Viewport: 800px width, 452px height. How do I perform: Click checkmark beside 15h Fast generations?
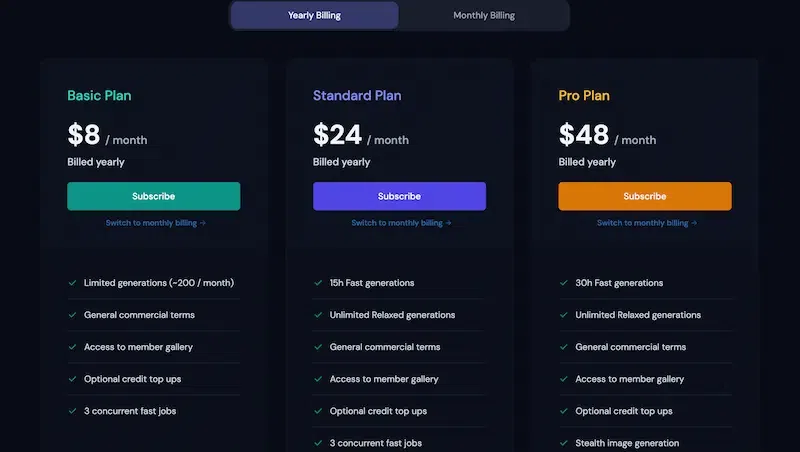tap(318, 283)
